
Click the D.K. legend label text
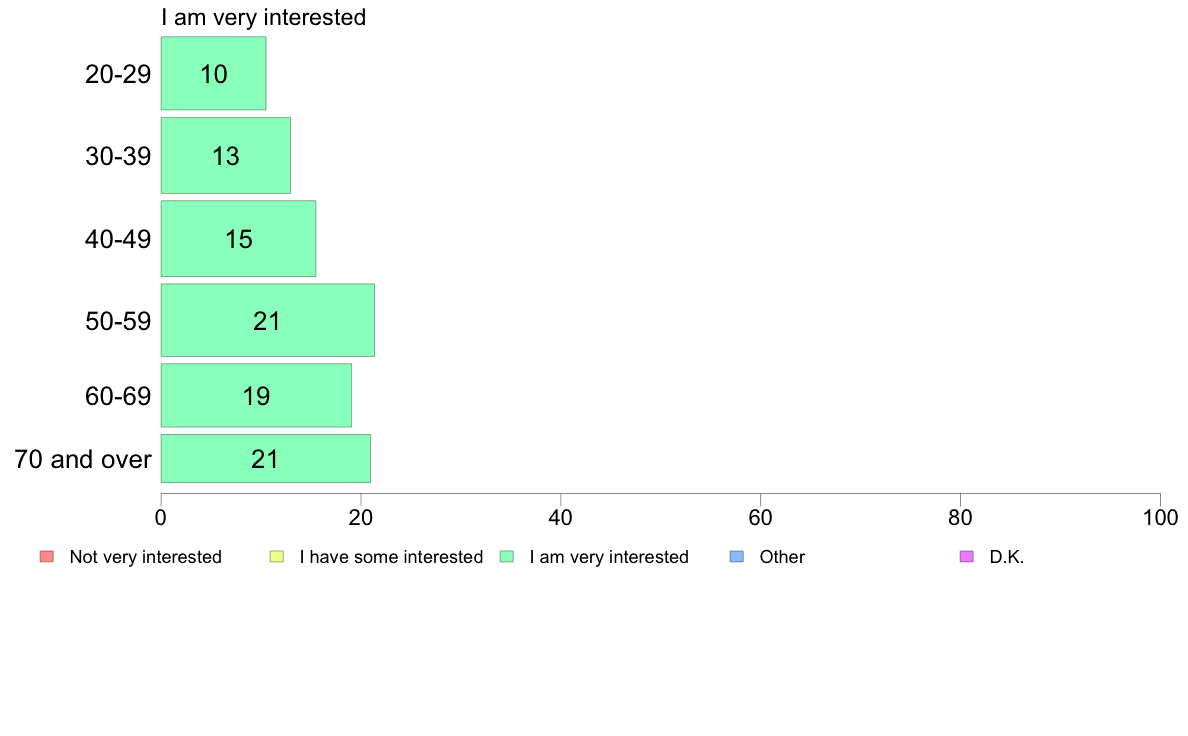(x=1006, y=557)
